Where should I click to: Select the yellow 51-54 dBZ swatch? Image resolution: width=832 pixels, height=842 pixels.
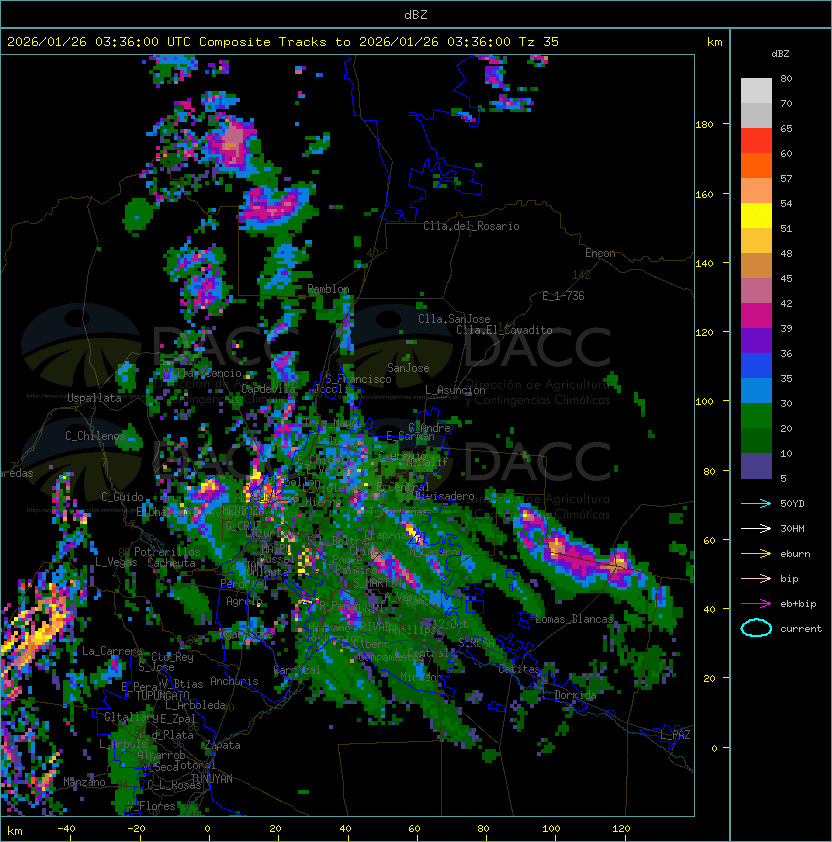pos(756,216)
